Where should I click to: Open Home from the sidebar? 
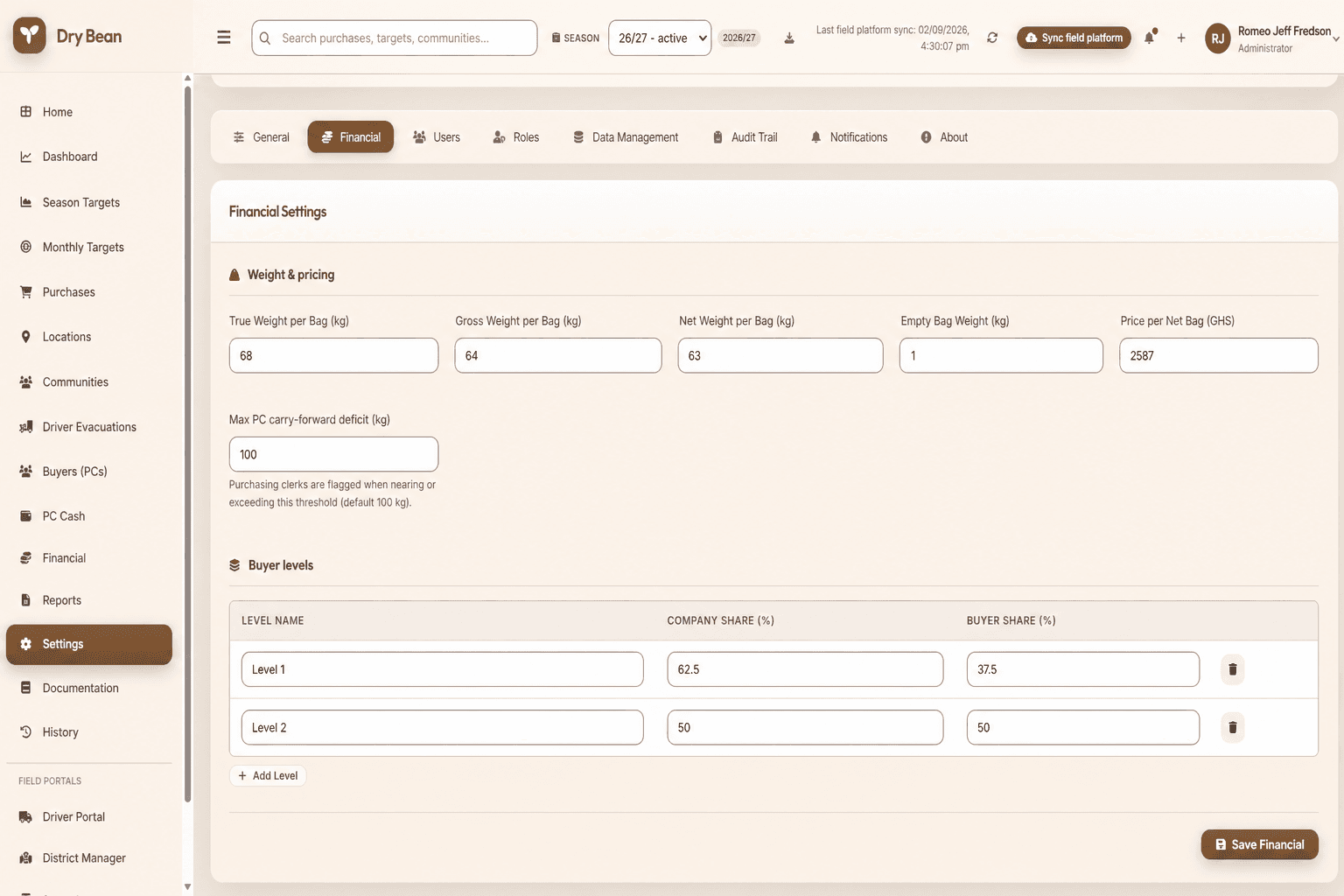pos(89,112)
